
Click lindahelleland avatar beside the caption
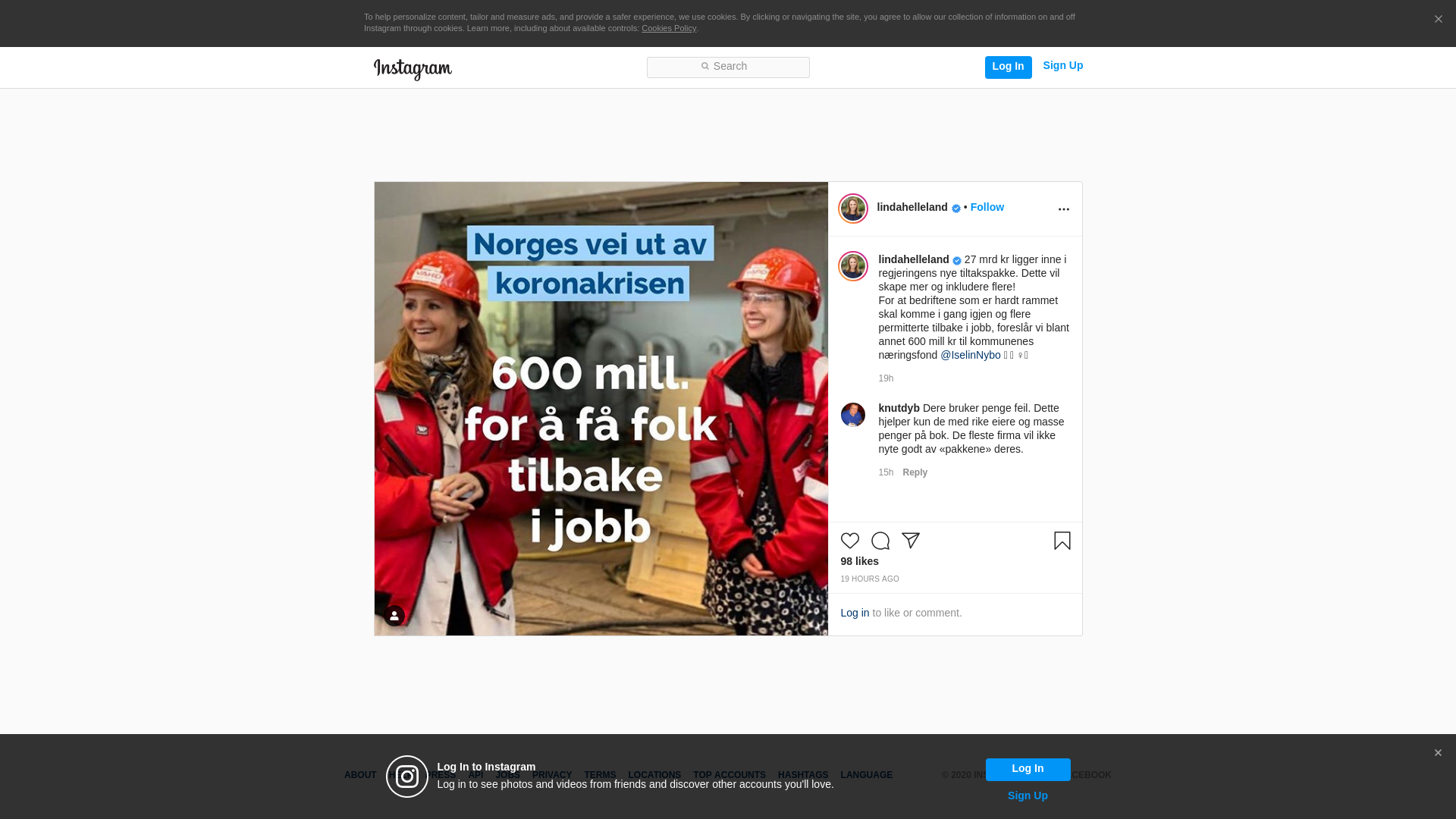pos(853,266)
